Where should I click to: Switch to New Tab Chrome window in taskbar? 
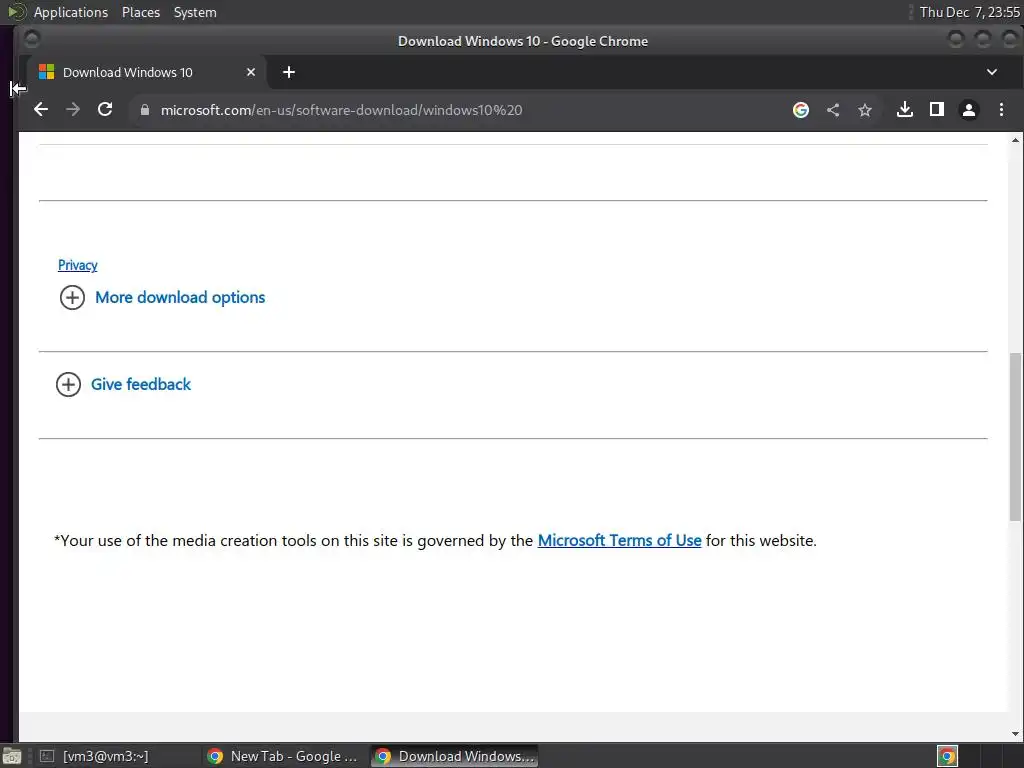click(x=282, y=756)
